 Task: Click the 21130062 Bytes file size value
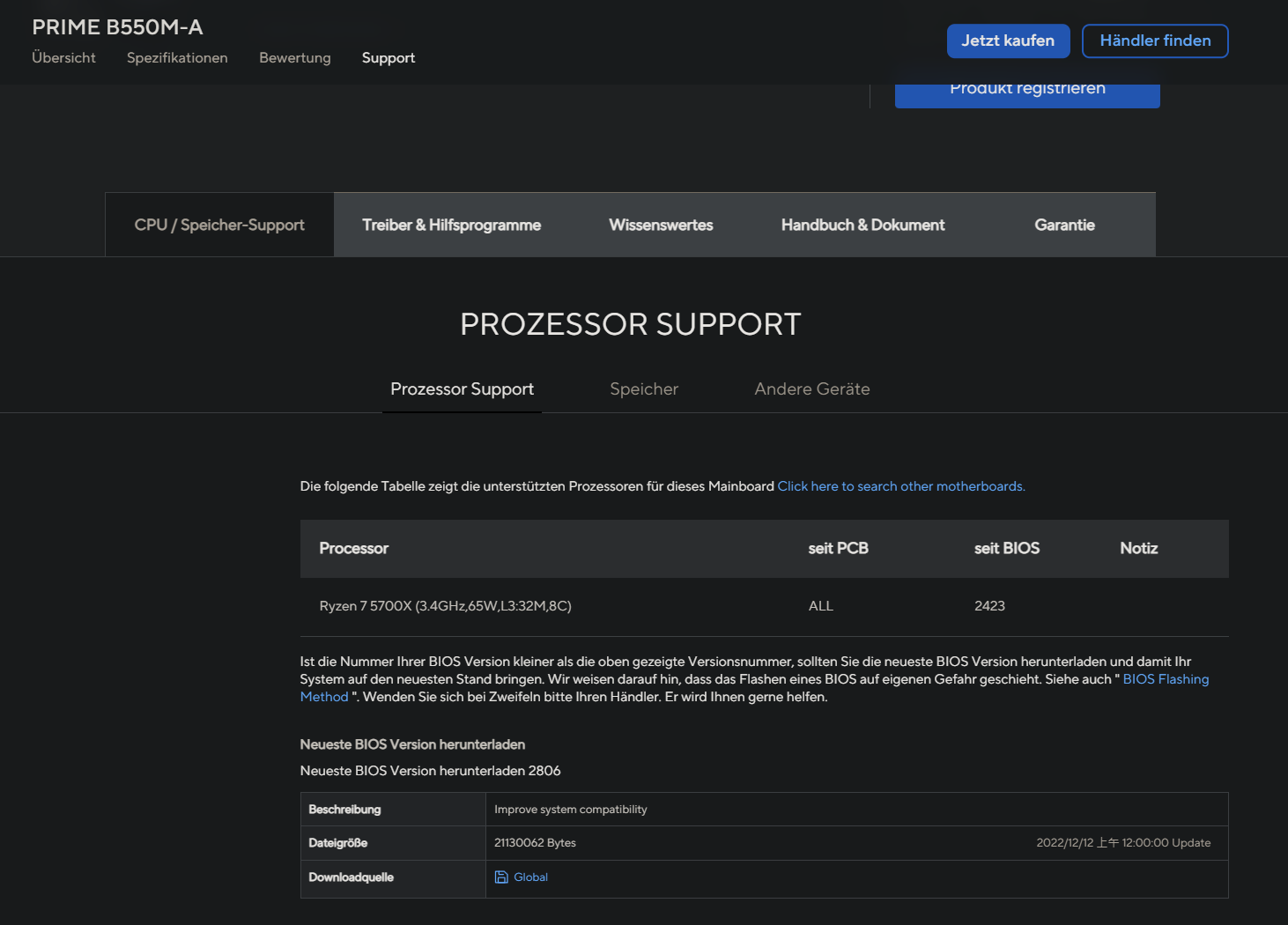[x=535, y=843]
